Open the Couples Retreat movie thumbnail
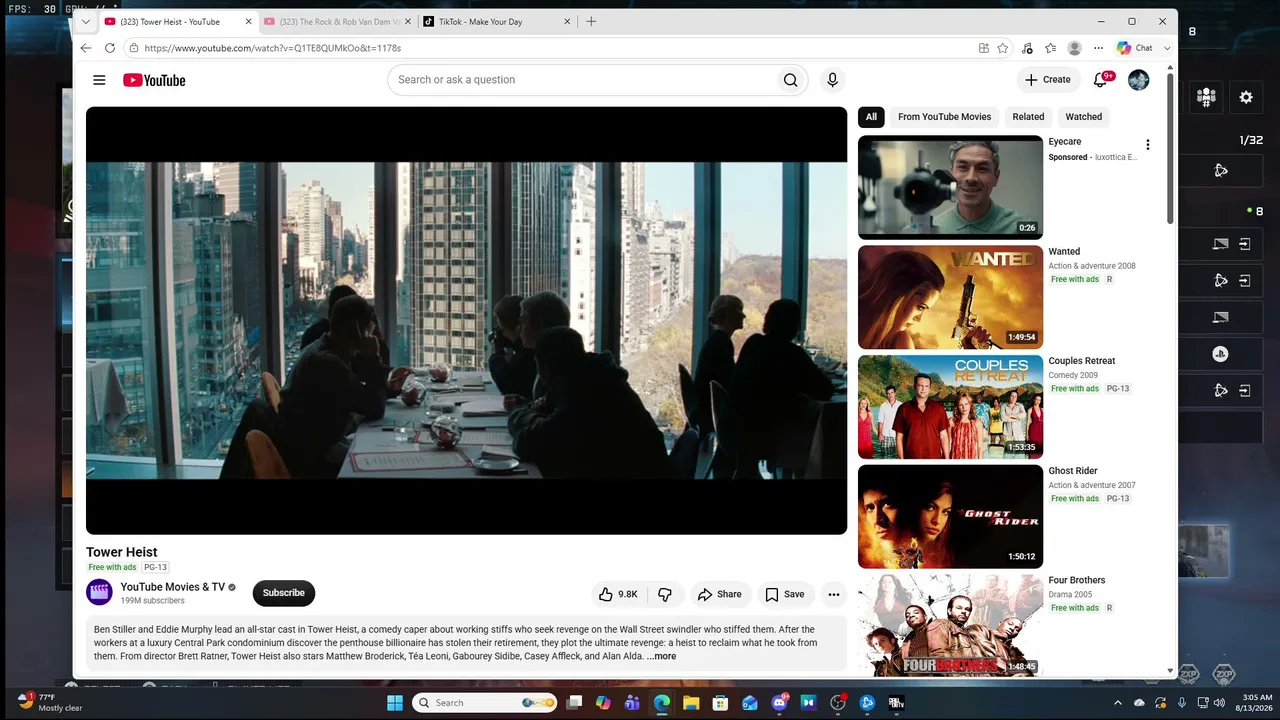The height and width of the screenshot is (720, 1280). coord(950,407)
